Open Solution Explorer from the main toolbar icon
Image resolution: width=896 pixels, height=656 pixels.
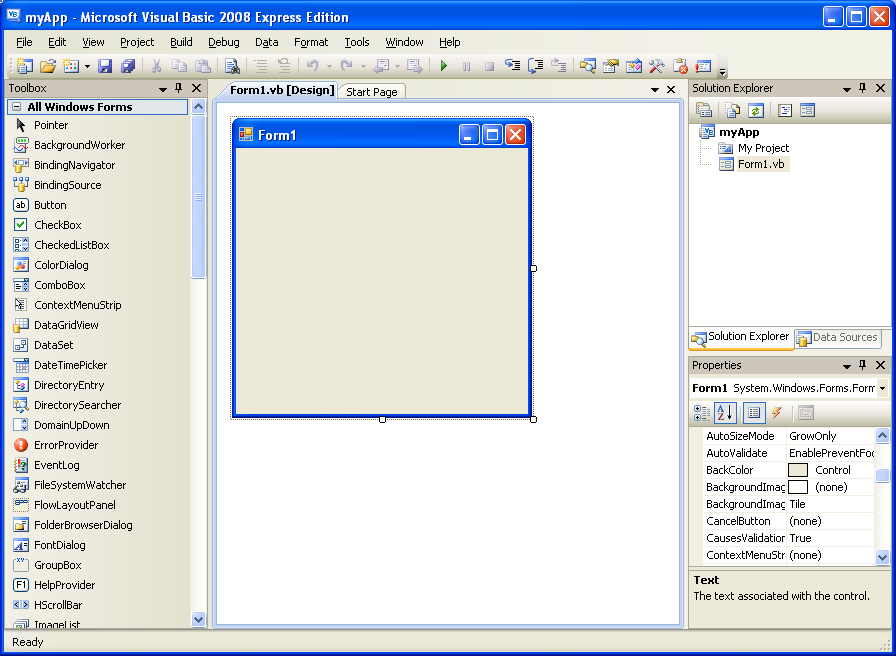pos(587,66)
